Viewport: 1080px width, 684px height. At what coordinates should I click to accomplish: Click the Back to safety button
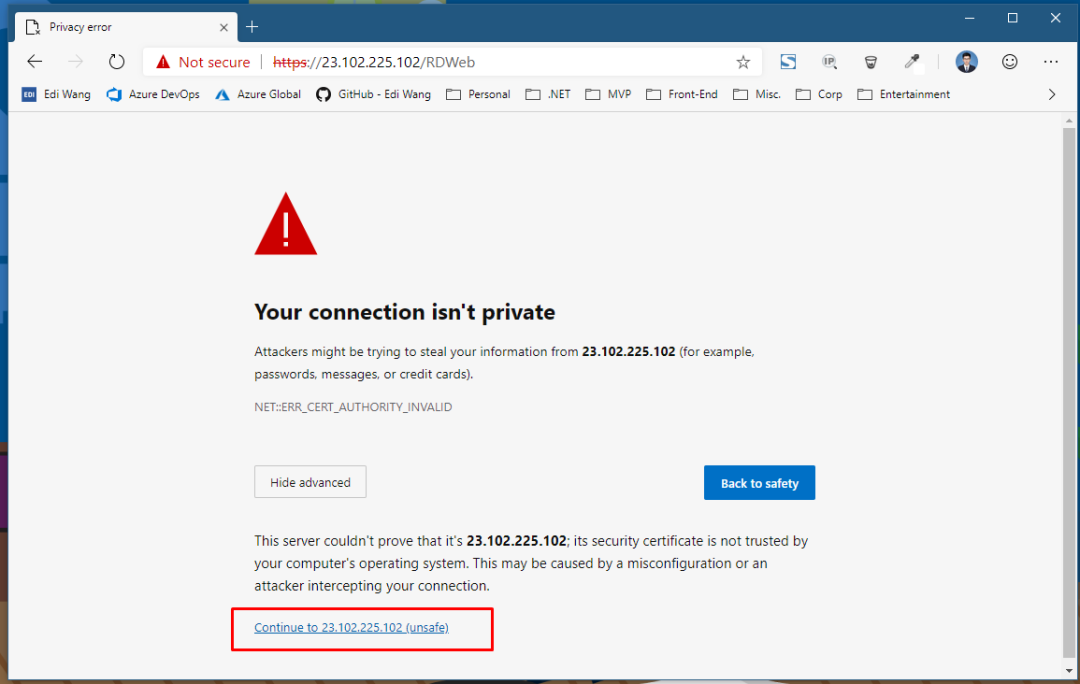coord(759,483)
